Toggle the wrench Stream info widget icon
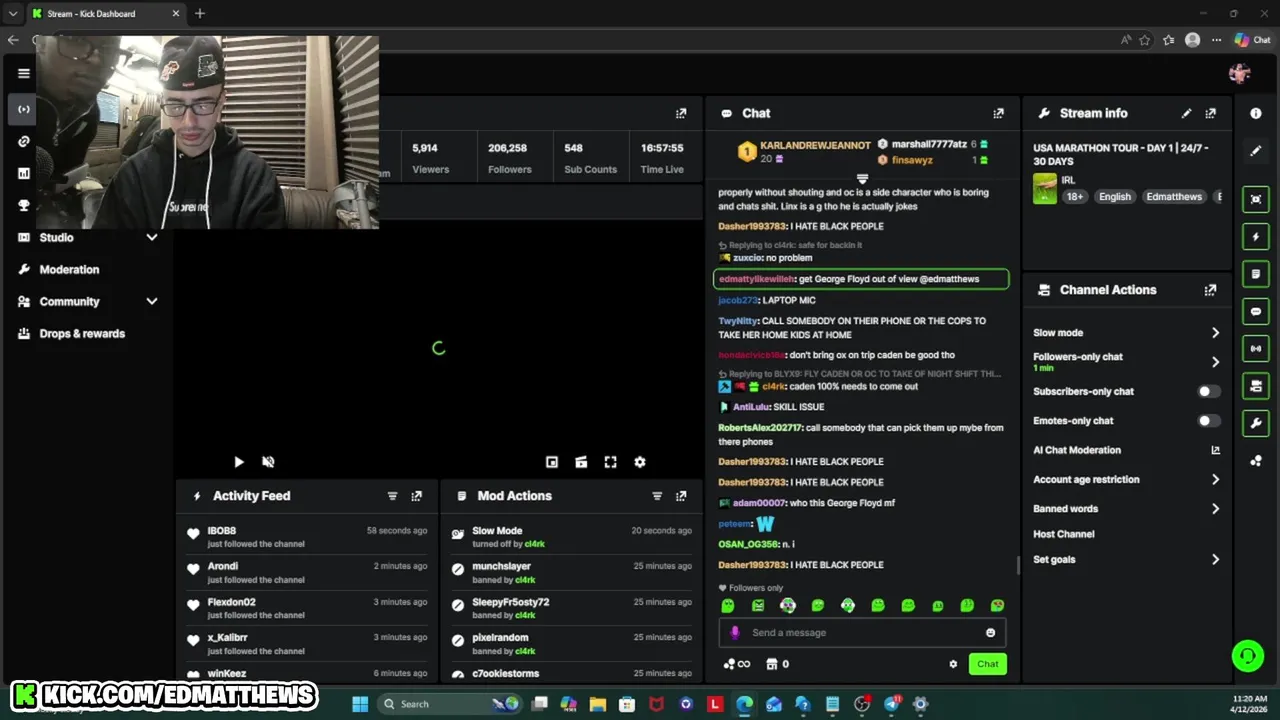Image resolution: width=1280 pixels, height=720 pixels. click(1256, 423)
